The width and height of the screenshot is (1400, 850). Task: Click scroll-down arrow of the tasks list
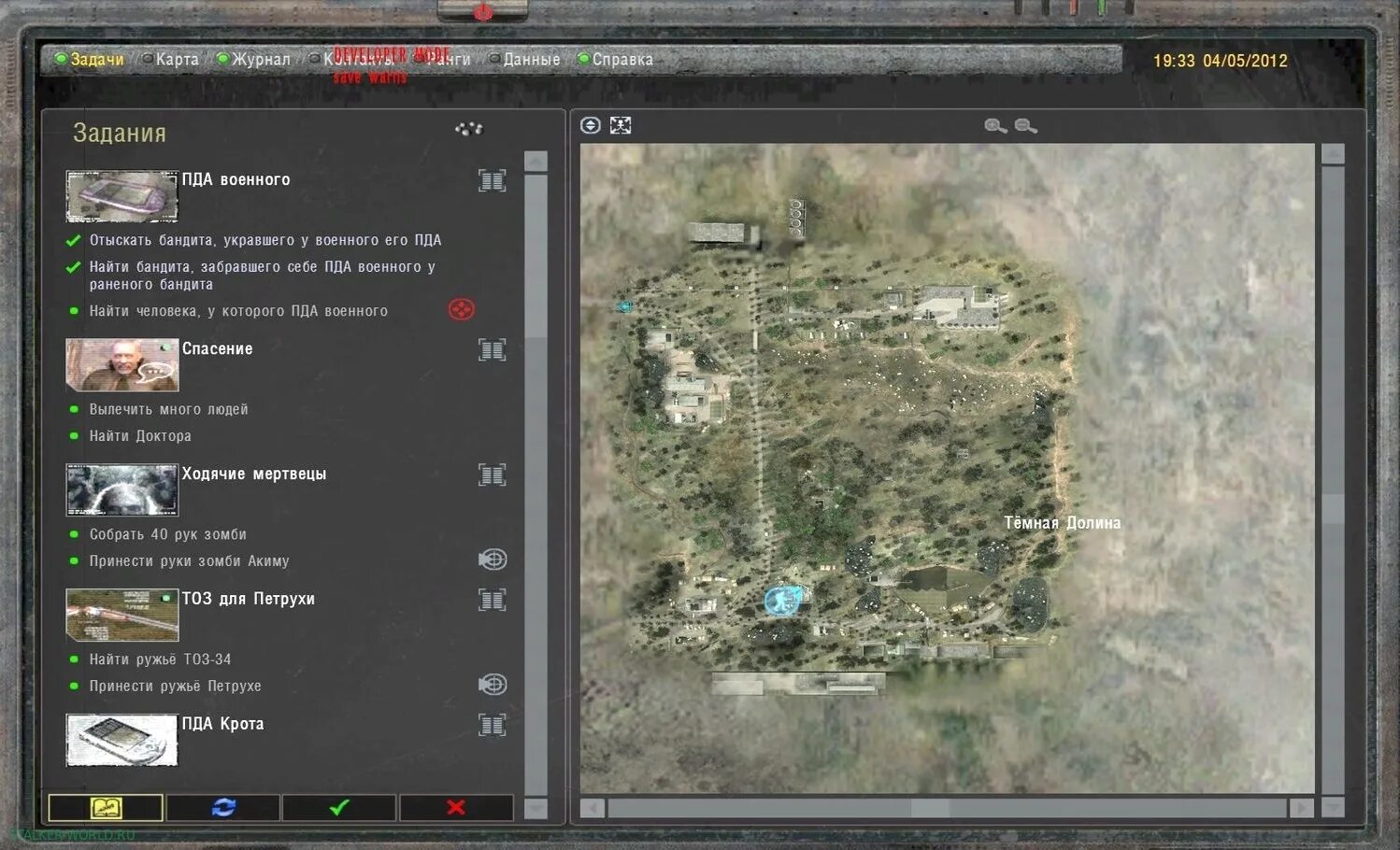pyautogui.click(x=536, y=807)
